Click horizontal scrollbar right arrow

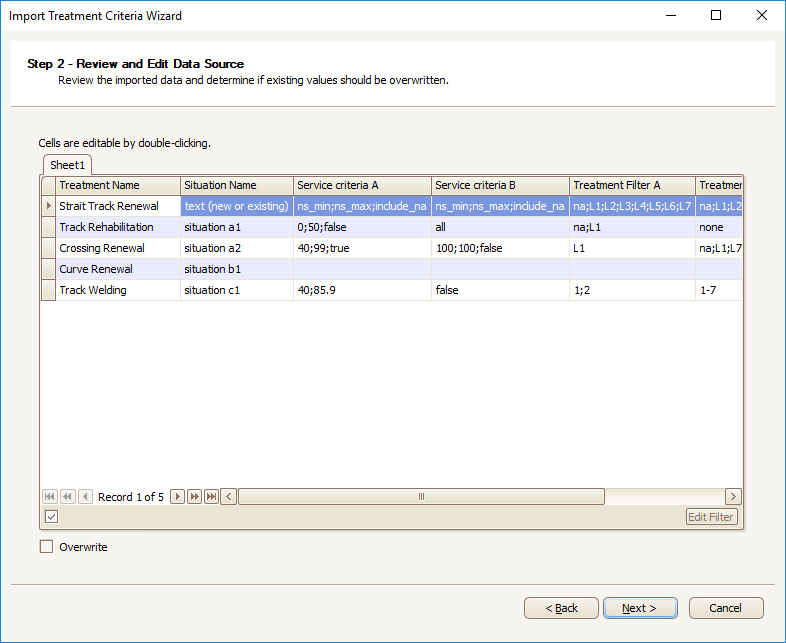[x=733, y=497]
